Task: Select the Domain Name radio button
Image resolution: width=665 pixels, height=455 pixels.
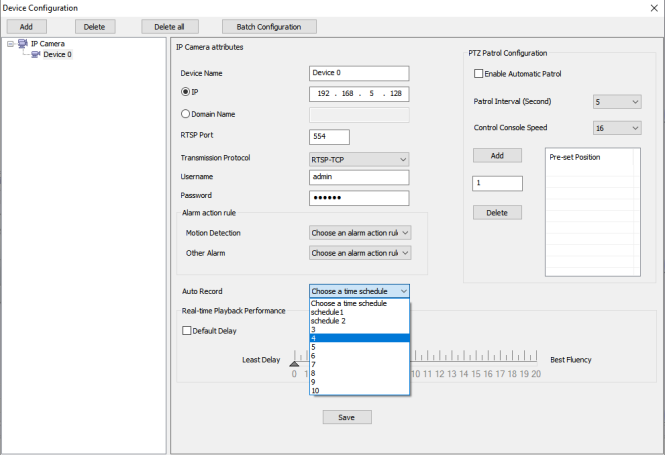Action: (x=185, y=114)
